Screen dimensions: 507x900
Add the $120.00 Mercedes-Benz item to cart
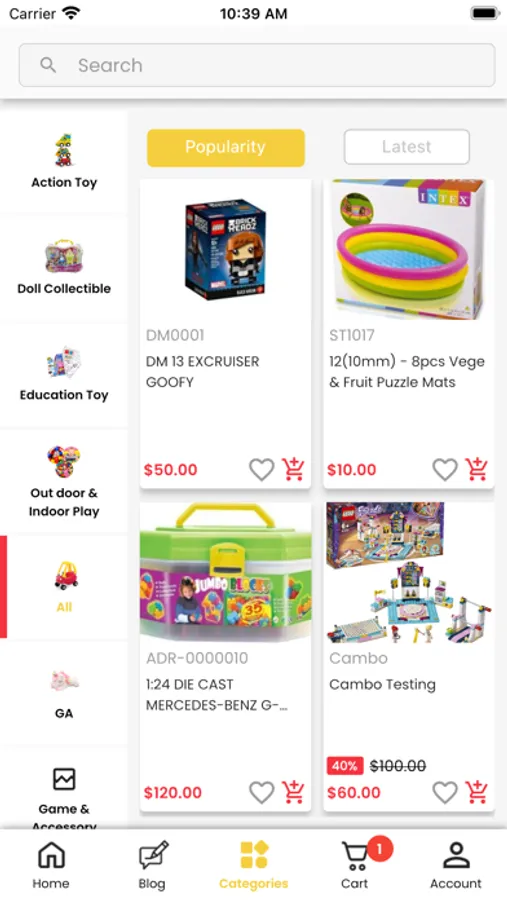(x=293, y=793)
